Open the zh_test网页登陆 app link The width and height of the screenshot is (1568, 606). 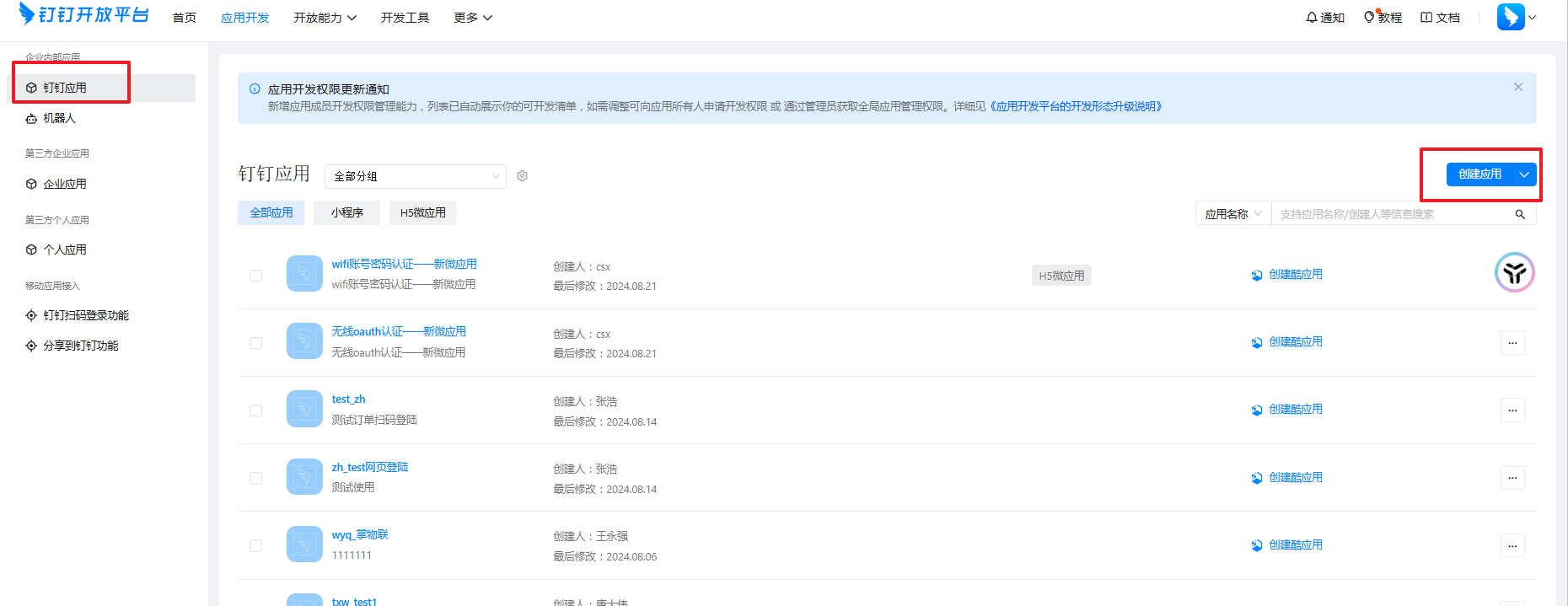370,467
